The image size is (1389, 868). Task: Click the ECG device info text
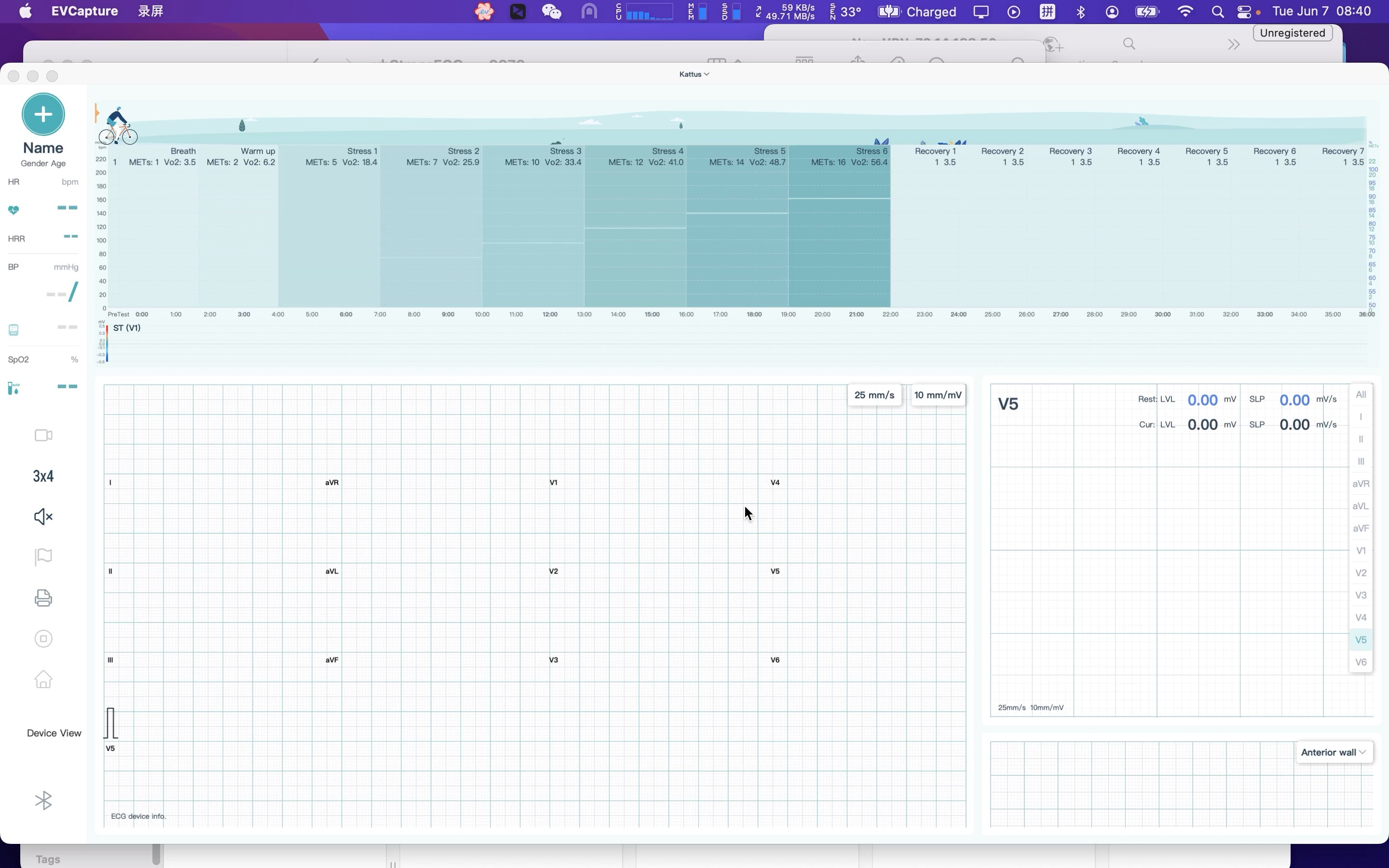[138, 816]
